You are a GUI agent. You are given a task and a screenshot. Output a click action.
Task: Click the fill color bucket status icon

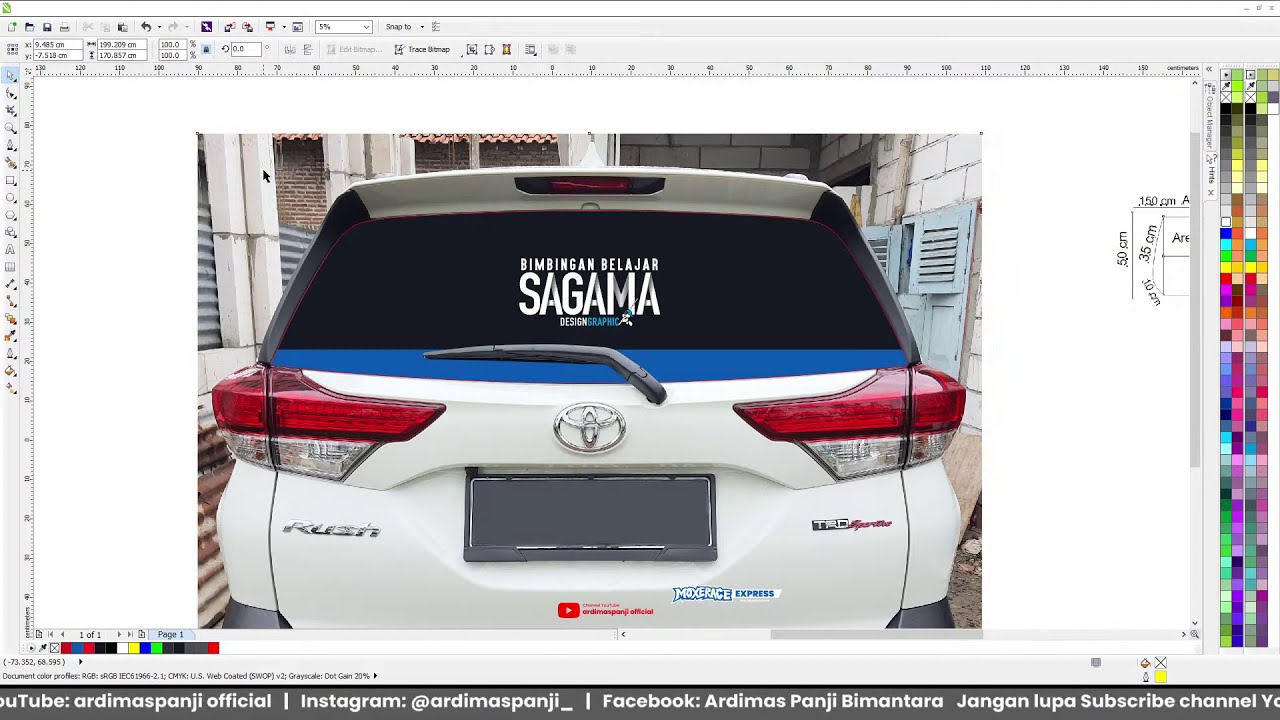tap(1145, 663)
